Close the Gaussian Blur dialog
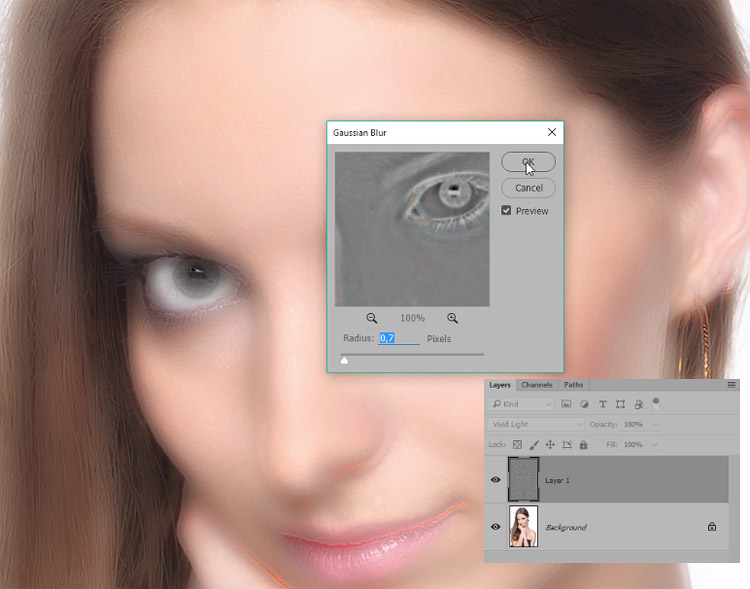This screenshot has height=589, width=750. point(551,132)
